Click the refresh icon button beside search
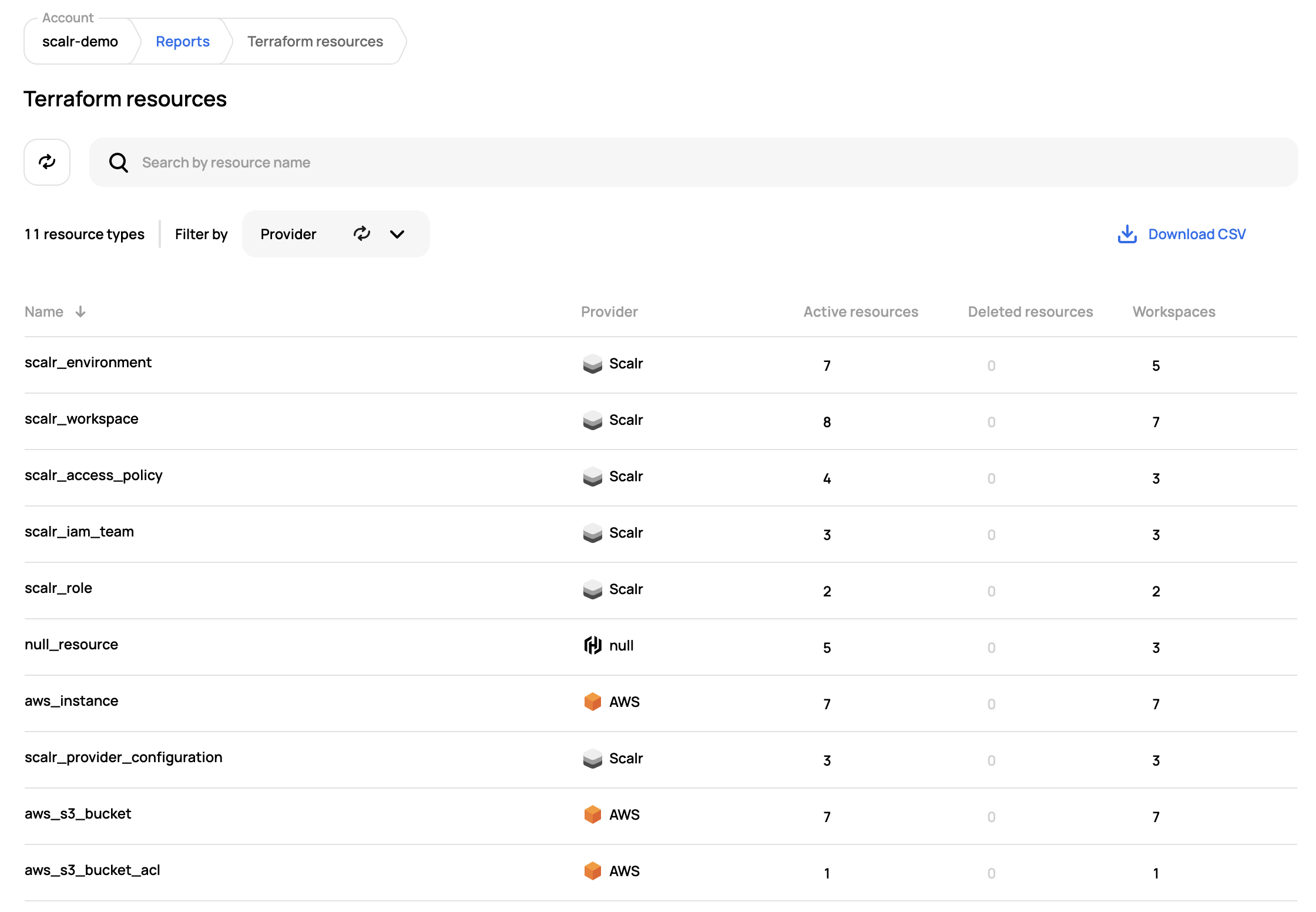Image resolution: width=1316 pixels, height=912 pixels. coord(47,162)
